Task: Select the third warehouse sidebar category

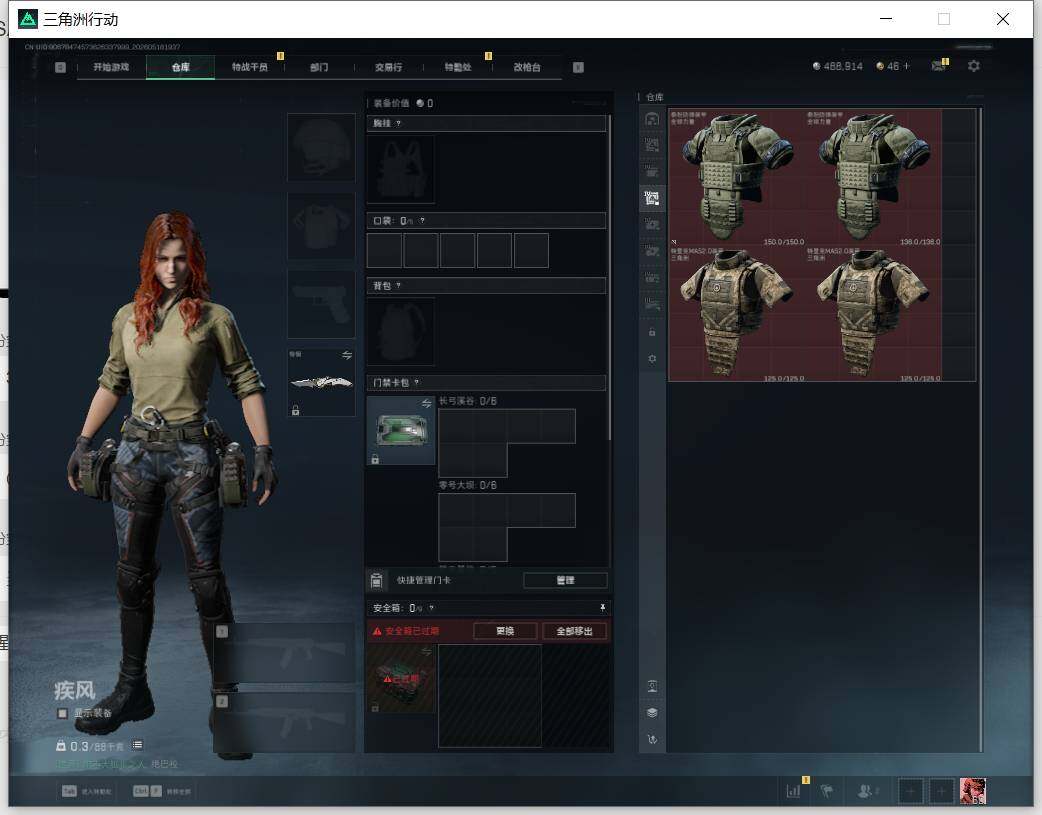Action: [652, 172]
